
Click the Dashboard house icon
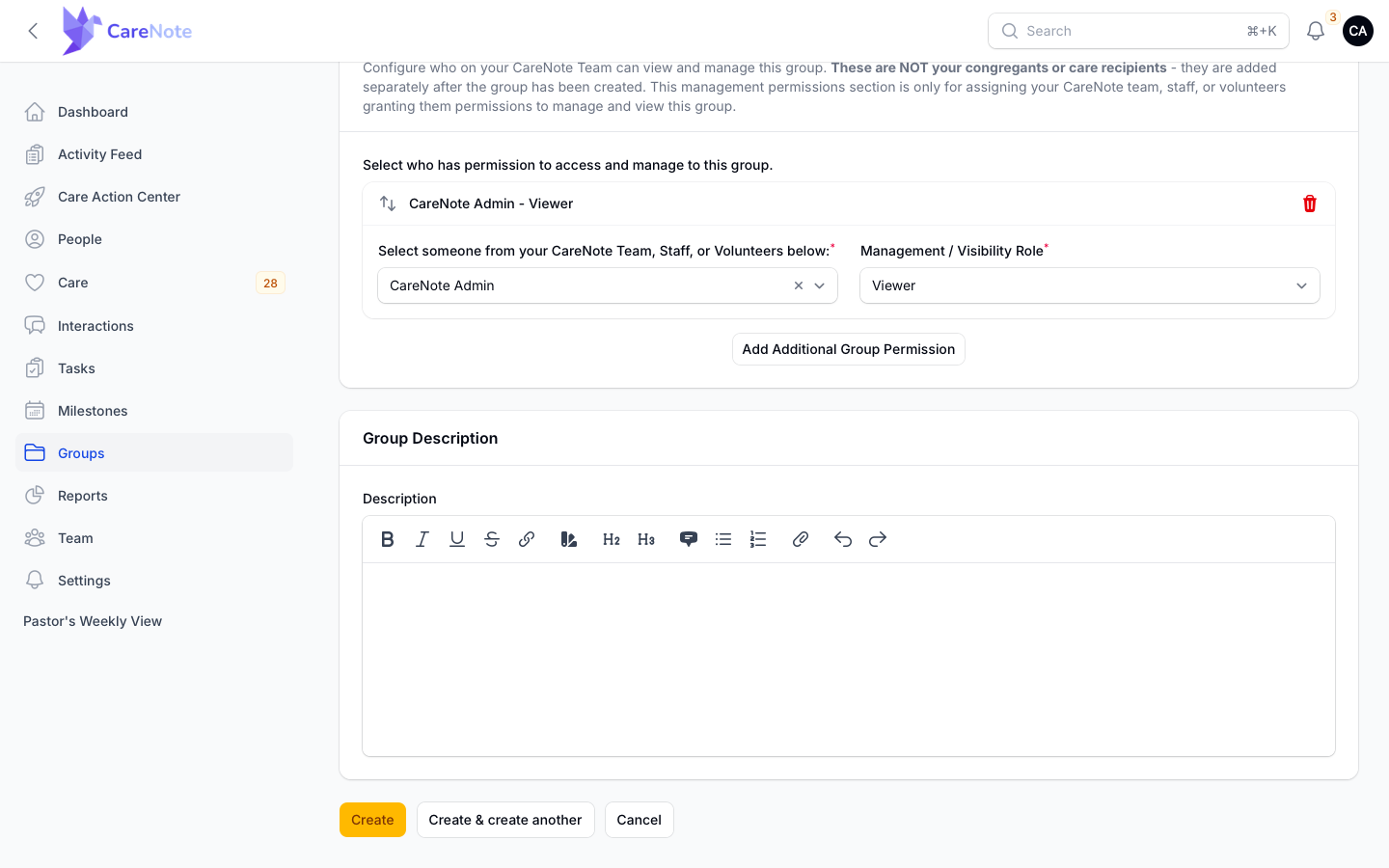(35, 112)
